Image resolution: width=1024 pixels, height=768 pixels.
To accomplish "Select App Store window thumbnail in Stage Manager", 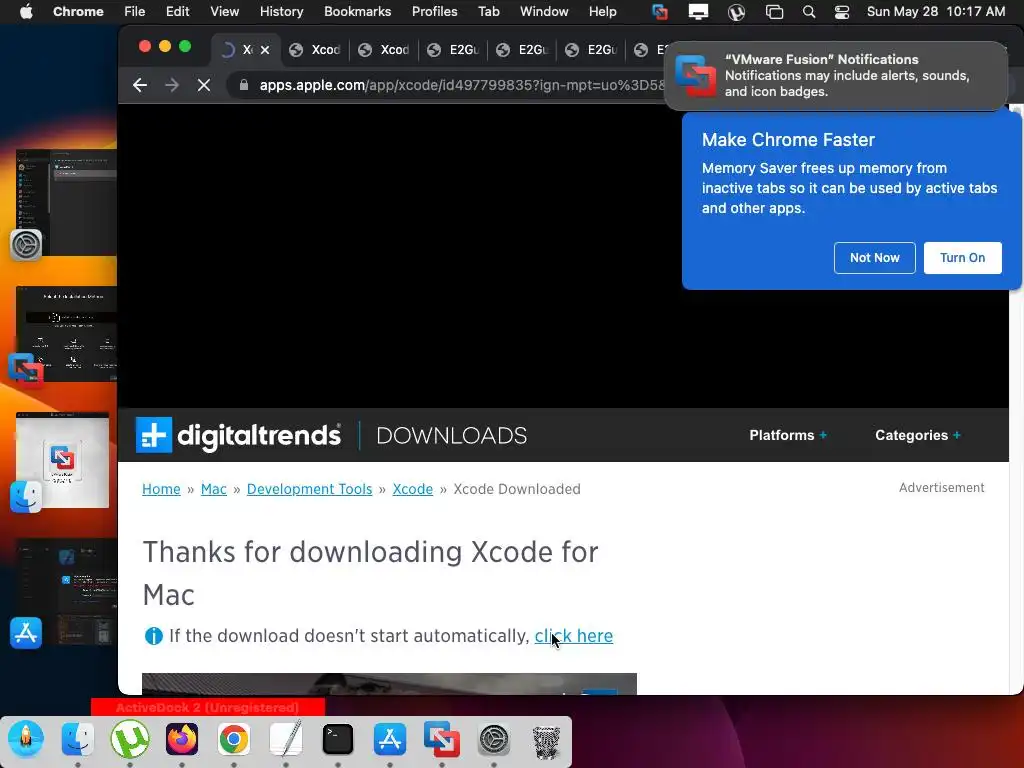I will tap(66, 591).
